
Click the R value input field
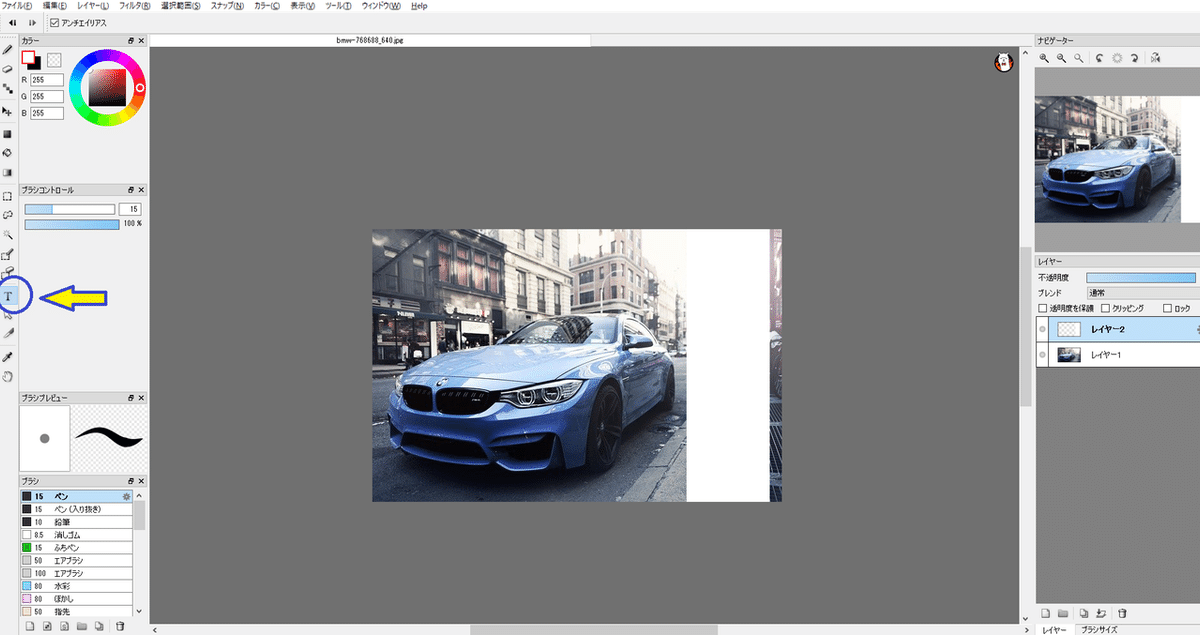(x=47, y=79)
